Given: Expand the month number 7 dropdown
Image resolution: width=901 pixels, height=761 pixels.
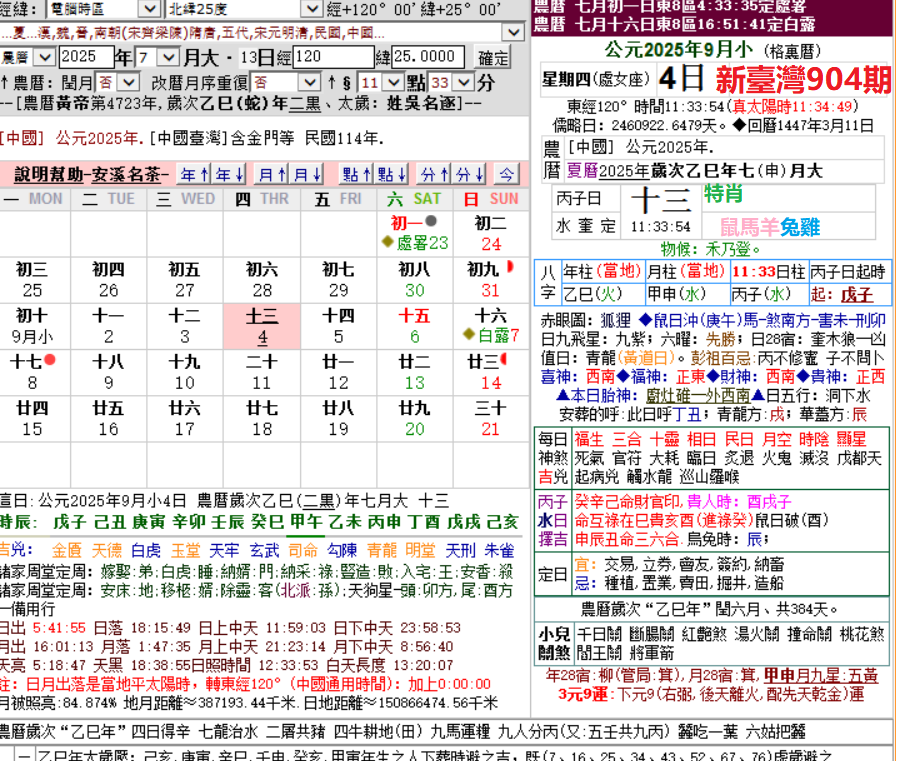Looking at the screenshot, I should pyautogui.click(x=169, y=57).
